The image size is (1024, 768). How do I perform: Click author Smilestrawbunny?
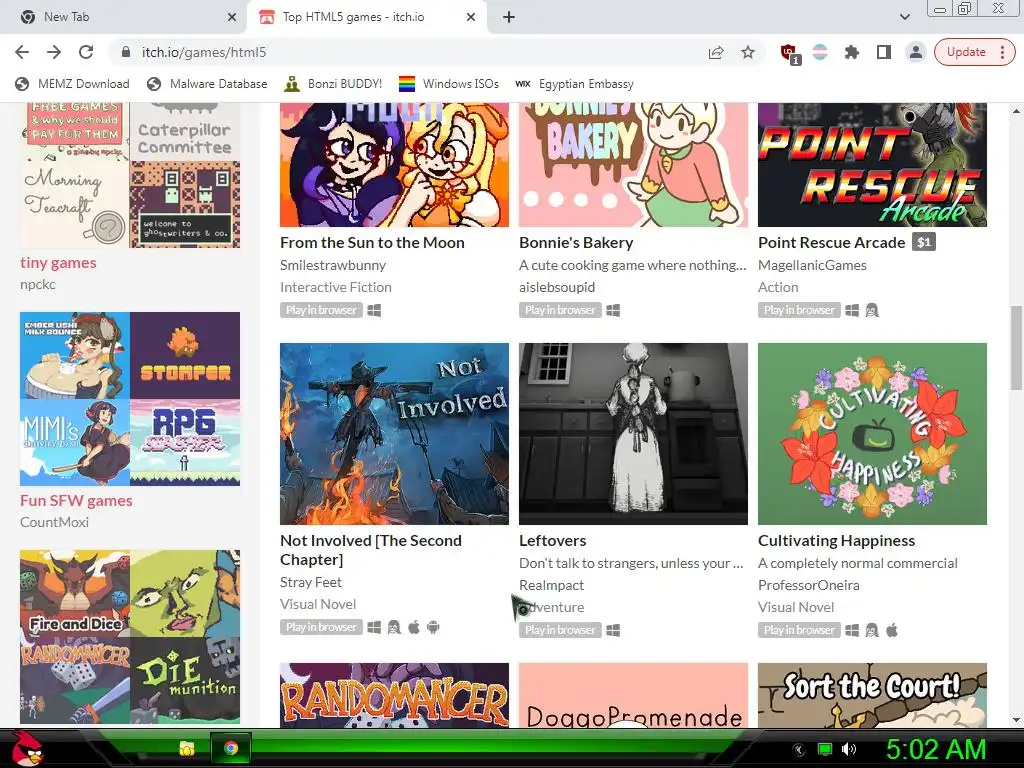pos(333,265)
